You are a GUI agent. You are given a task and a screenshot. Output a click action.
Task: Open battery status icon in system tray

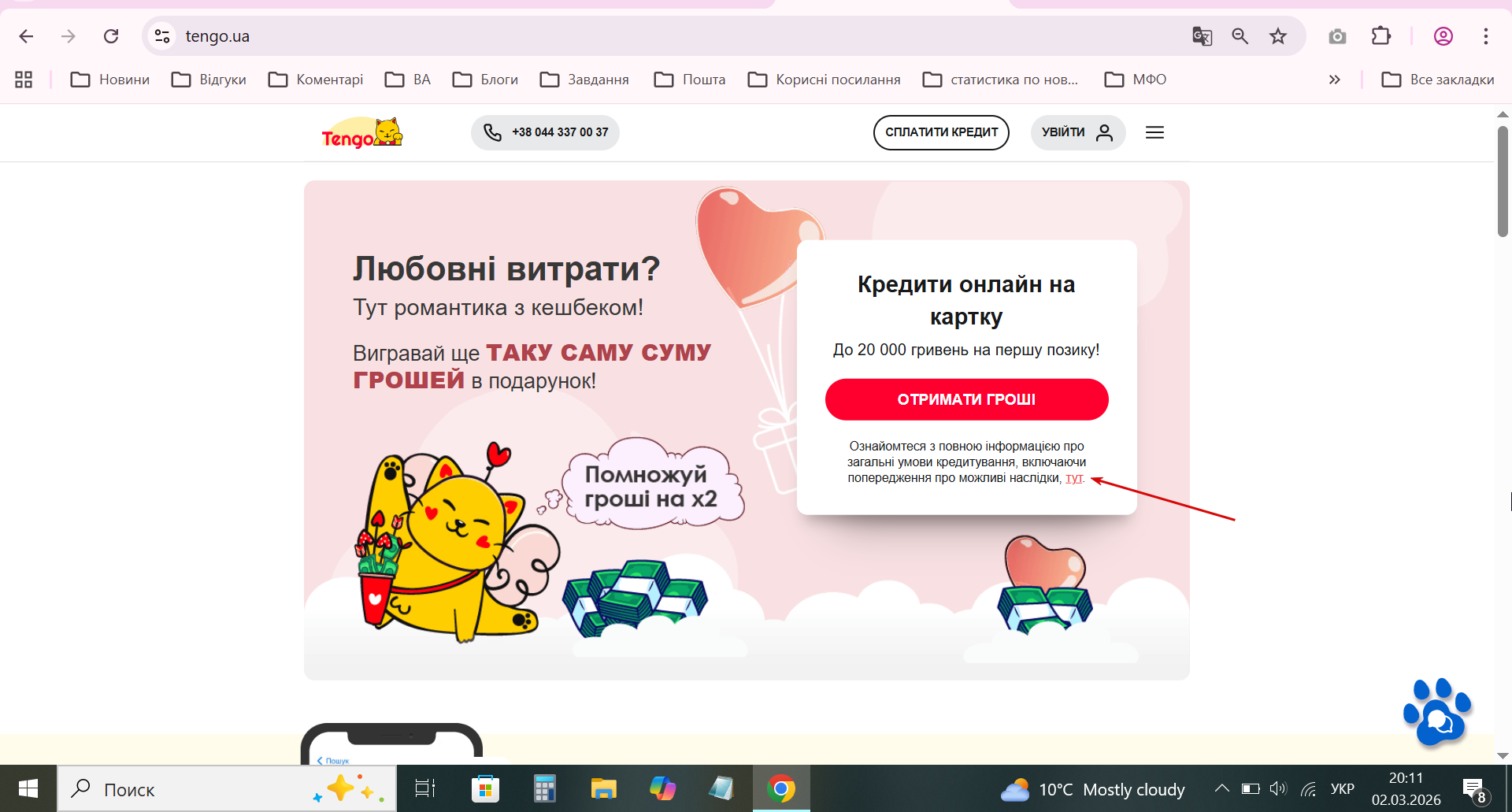coord(1251,789)
